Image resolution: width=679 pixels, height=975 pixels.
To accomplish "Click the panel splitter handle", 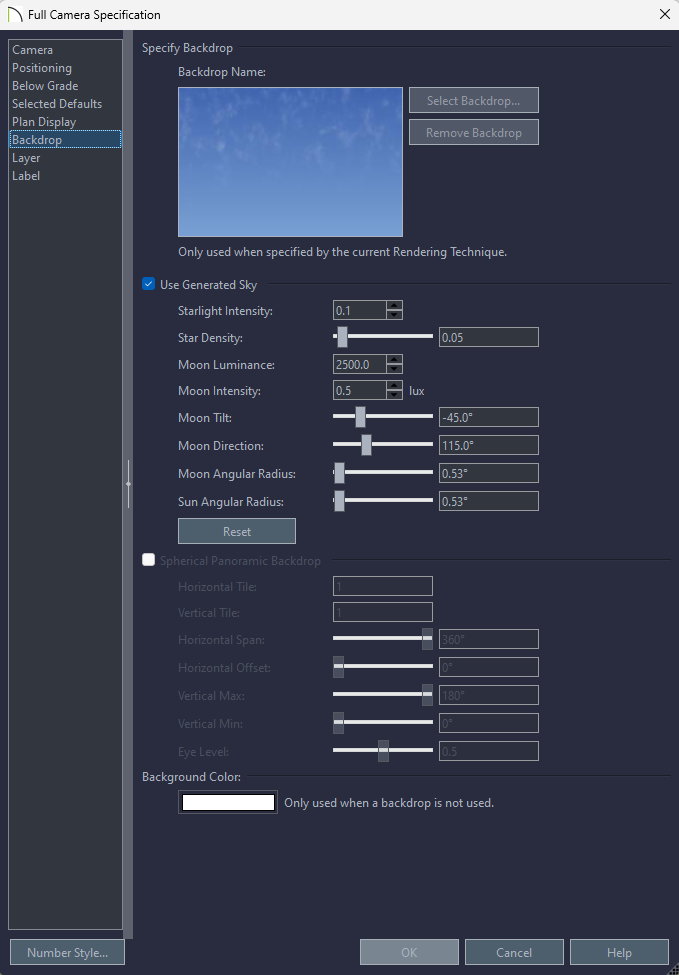I will tap(128, 484).
